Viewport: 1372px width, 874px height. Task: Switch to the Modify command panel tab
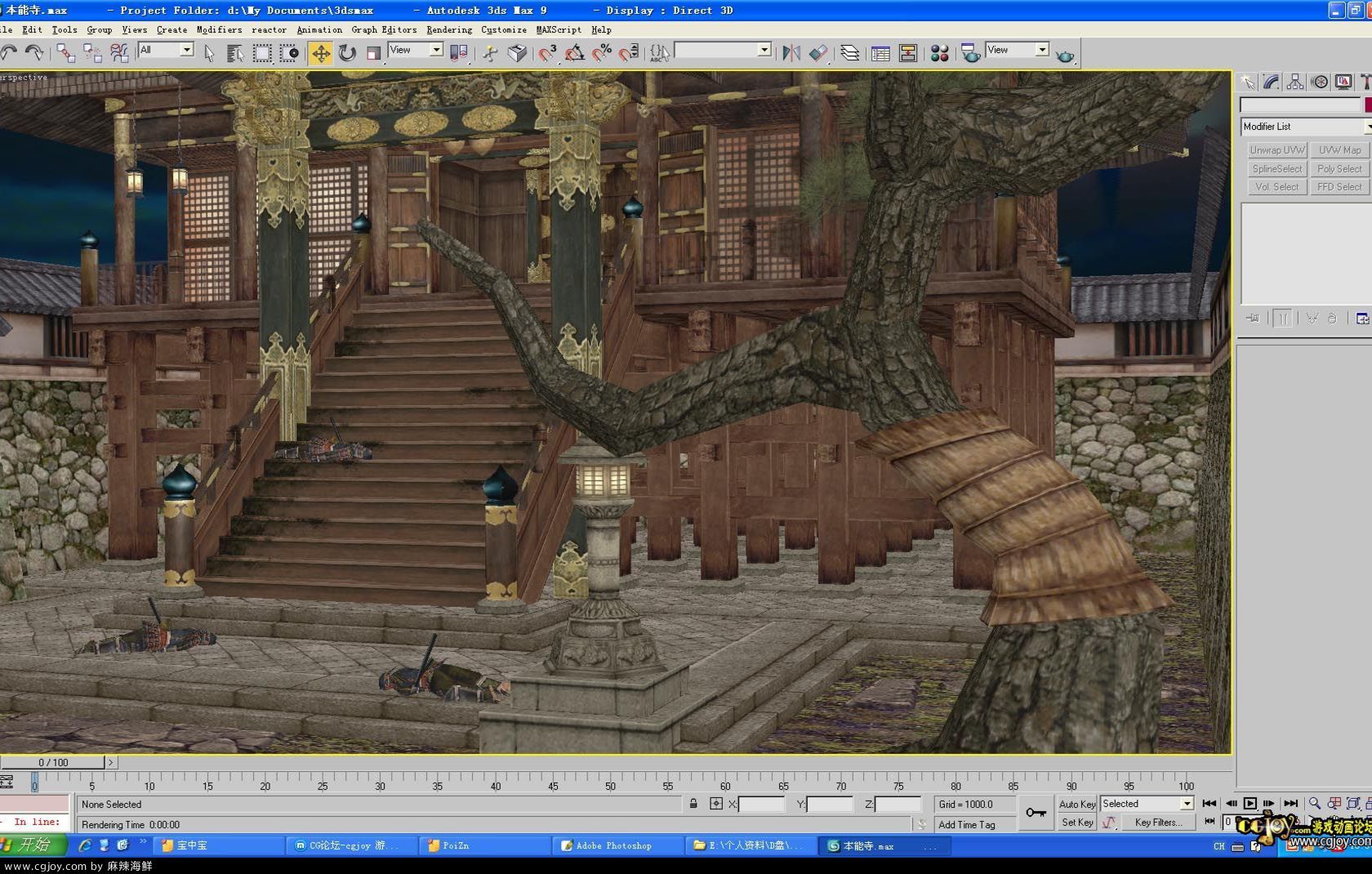click(x=1272, y=82)
